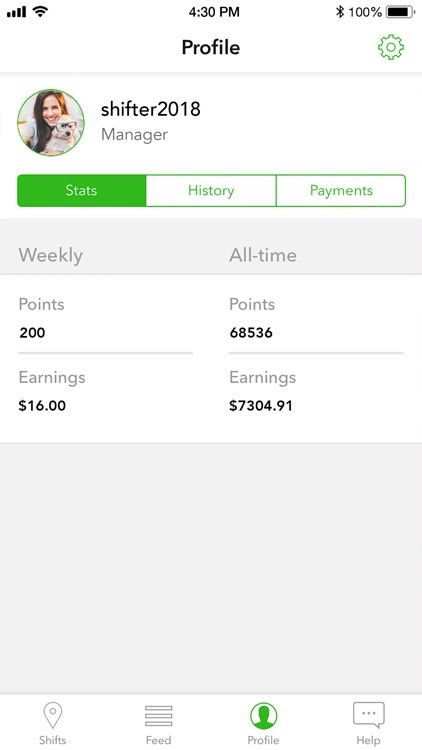Tap the 4:30 PM status bar clock
Viewport: 422px width, 750px height.
(x=214, y=12)
